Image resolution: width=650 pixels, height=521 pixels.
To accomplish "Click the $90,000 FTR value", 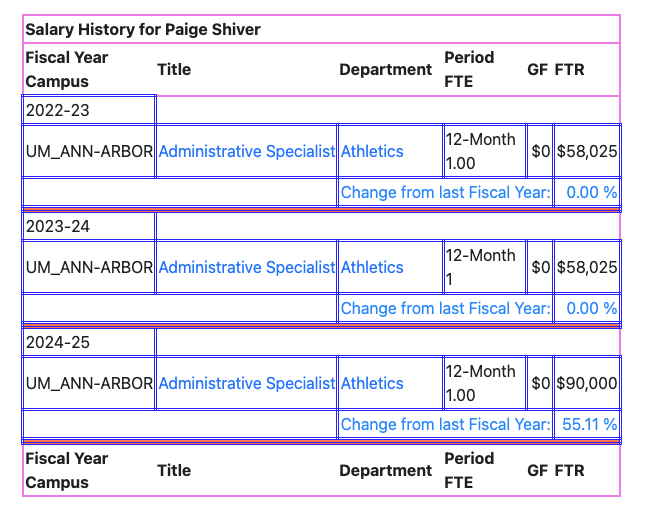I will [587, 384].
